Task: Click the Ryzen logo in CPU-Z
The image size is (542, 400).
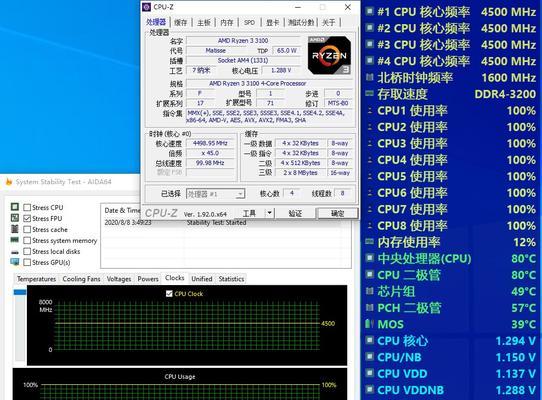Action: pos(329,55)
